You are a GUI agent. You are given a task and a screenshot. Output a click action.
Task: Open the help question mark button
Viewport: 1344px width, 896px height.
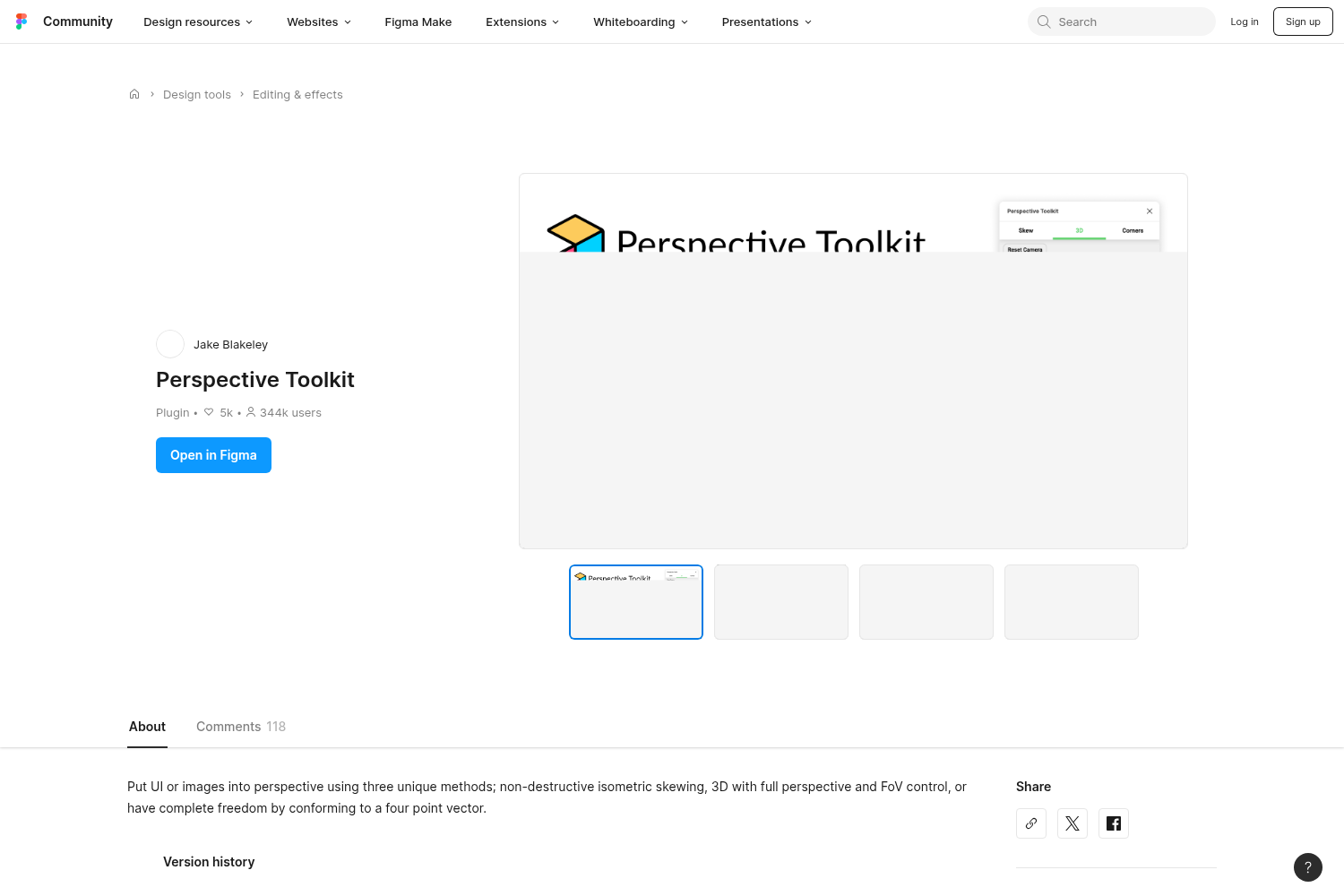(x=1308, y=866)
